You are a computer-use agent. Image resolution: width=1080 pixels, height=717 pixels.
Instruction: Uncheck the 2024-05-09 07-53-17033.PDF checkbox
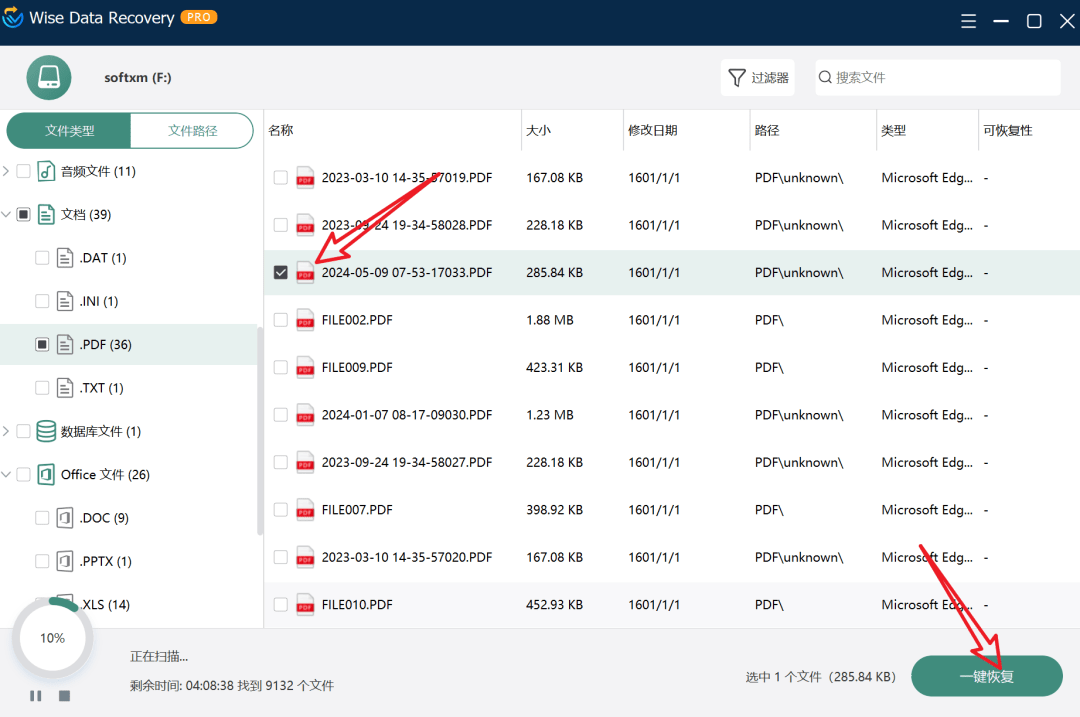point(281,272)
